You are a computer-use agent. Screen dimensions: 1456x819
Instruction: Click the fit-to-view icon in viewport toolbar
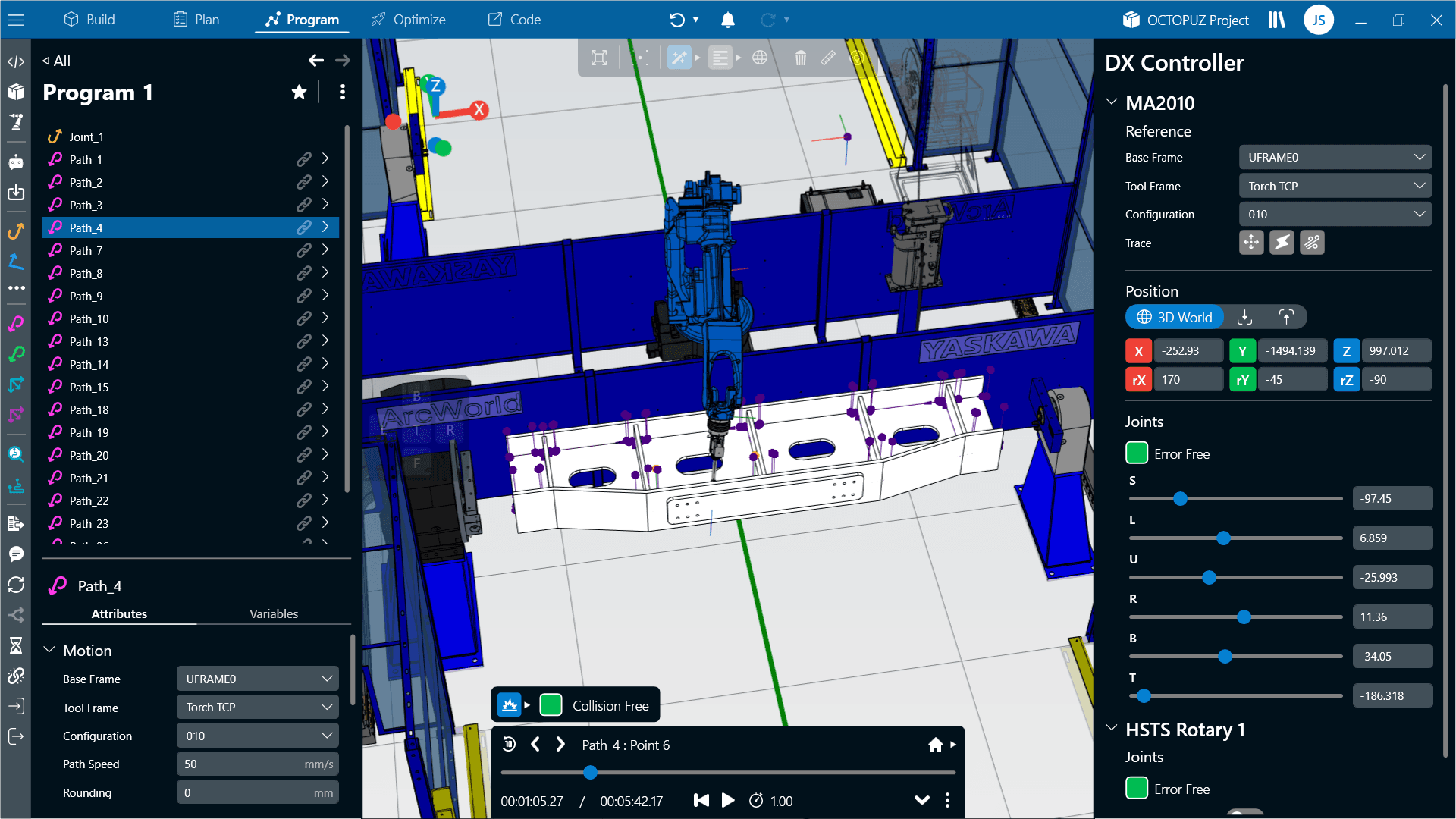(x=599, y=58)
